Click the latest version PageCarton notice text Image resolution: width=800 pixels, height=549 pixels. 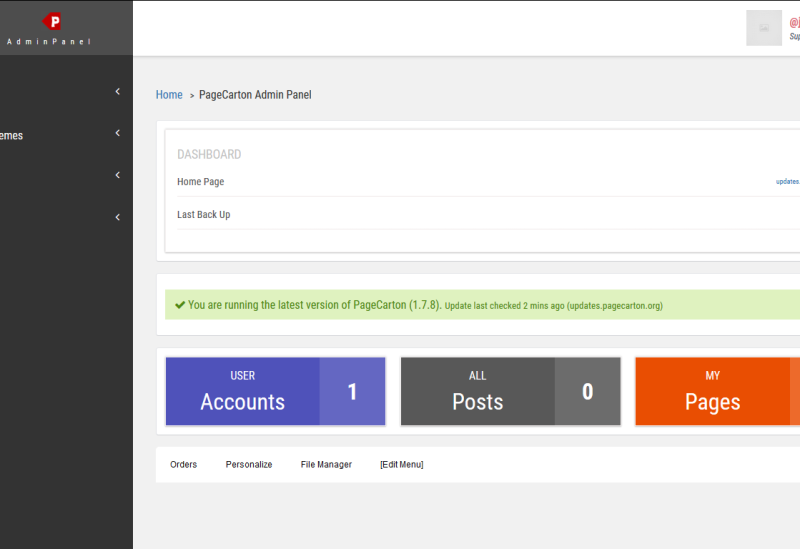314,305
